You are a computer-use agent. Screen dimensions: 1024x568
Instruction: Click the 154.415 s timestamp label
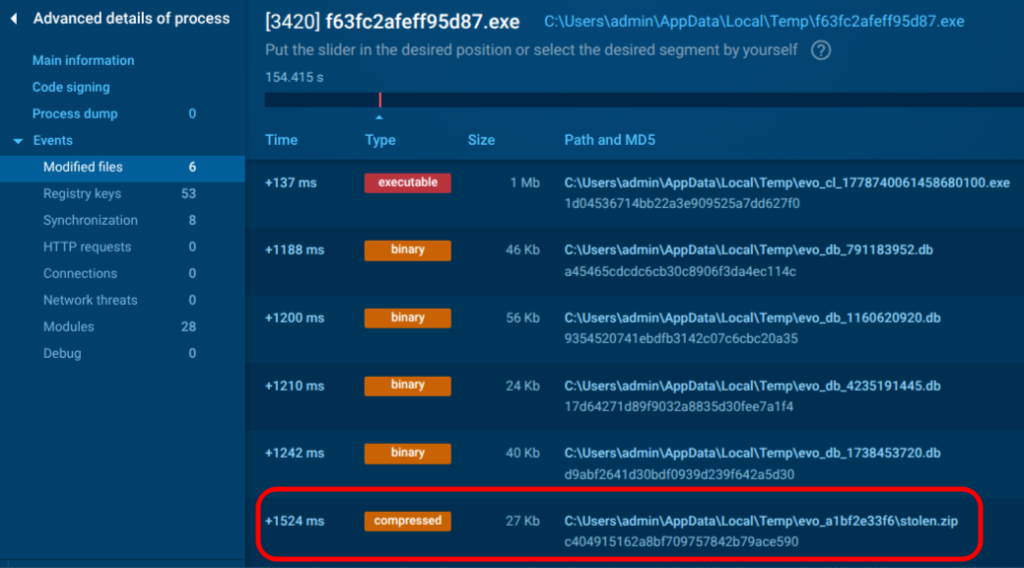point(294,78)
